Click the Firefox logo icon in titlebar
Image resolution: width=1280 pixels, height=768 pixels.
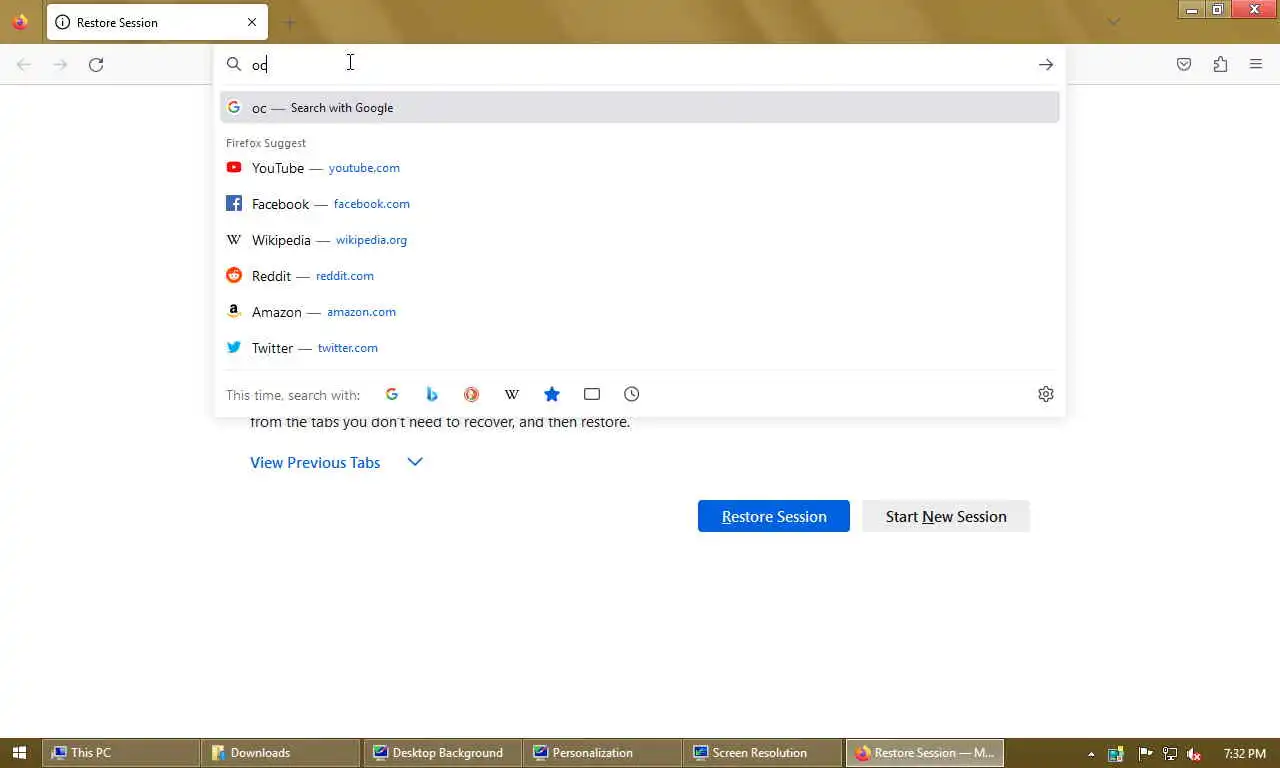20,22
